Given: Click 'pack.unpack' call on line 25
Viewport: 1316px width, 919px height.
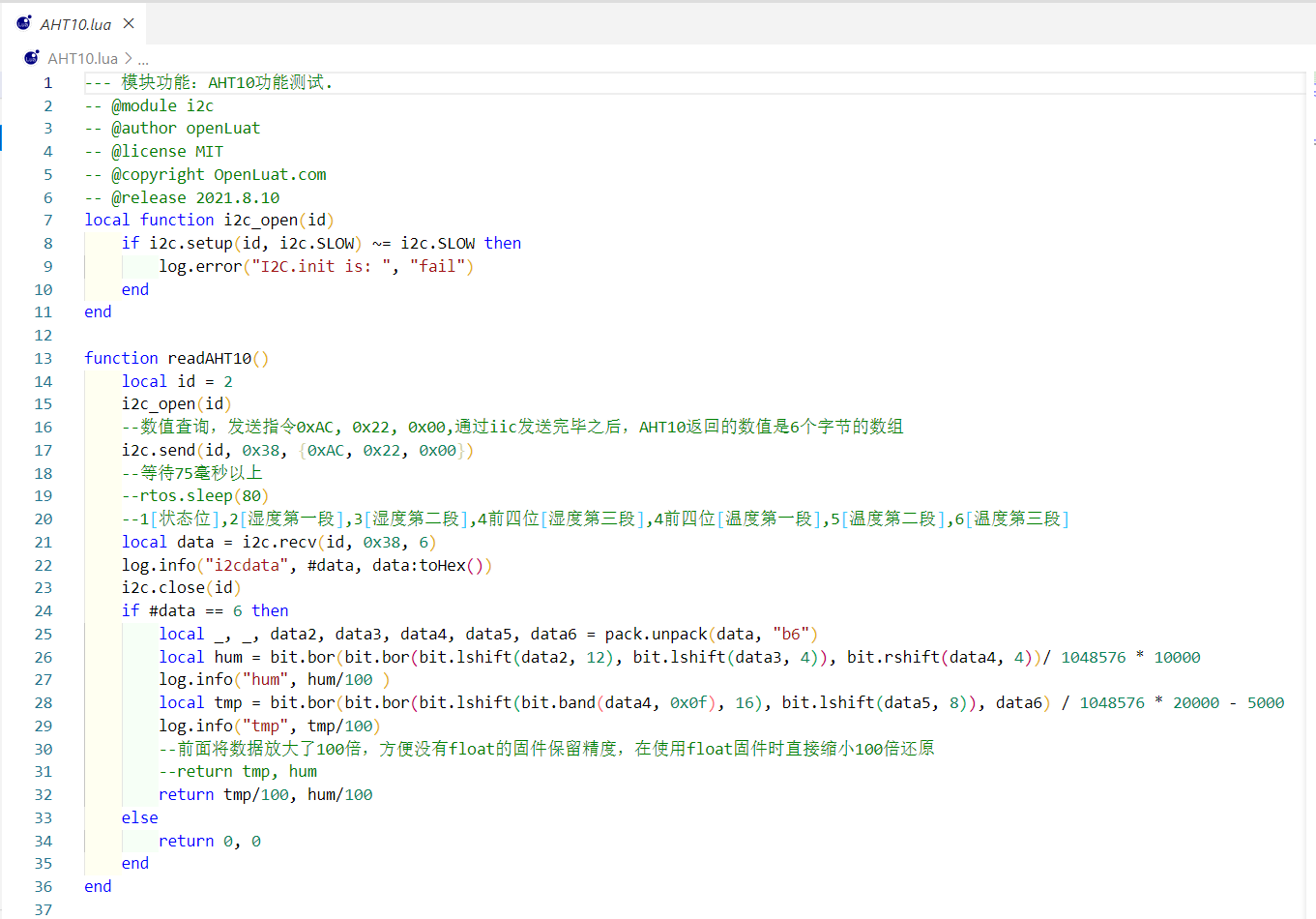Looking at the screenshot, I should click(x=657, y=635).
